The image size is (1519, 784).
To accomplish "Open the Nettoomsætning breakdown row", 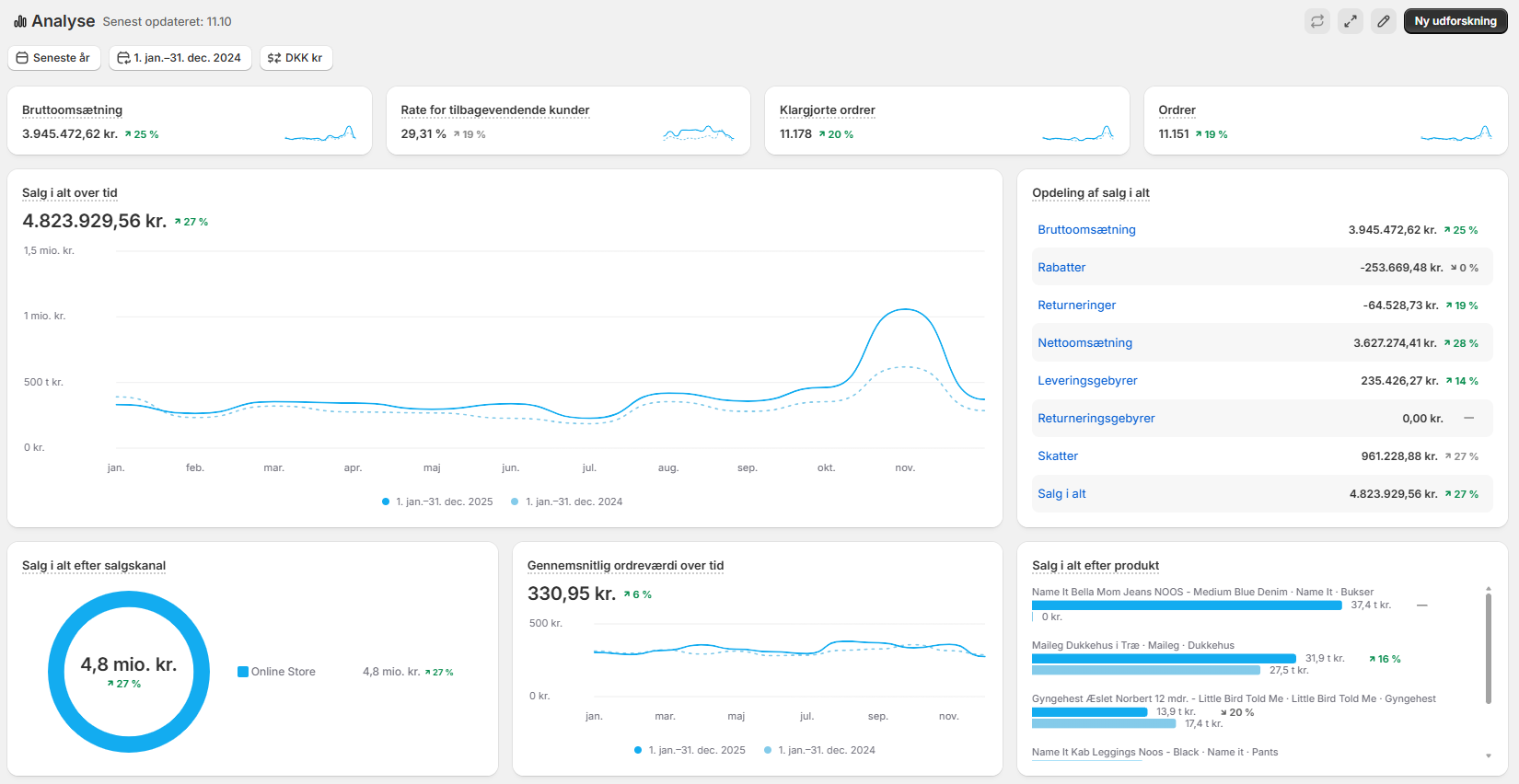I will click(1084, 343).
